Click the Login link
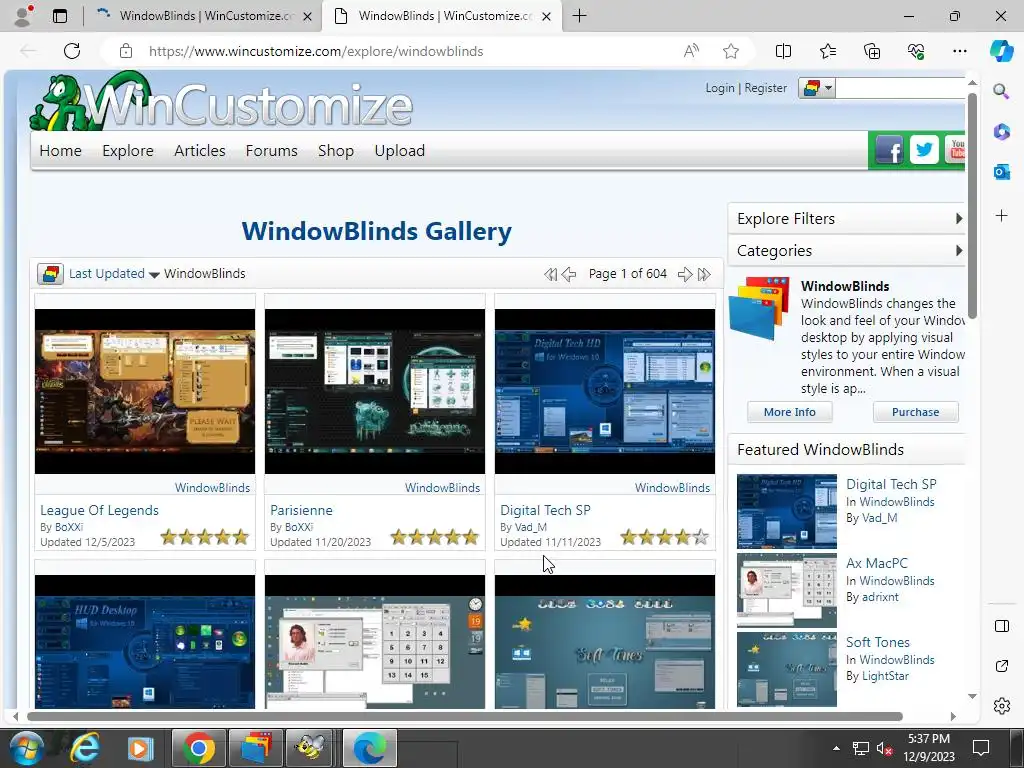Screen dimensions: 1024x768 720,88
